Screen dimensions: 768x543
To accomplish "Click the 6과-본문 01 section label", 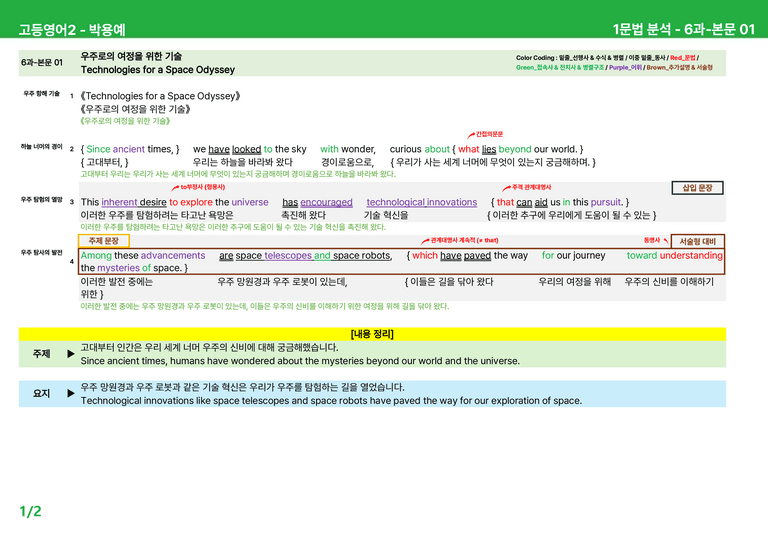I will (42, 62).
